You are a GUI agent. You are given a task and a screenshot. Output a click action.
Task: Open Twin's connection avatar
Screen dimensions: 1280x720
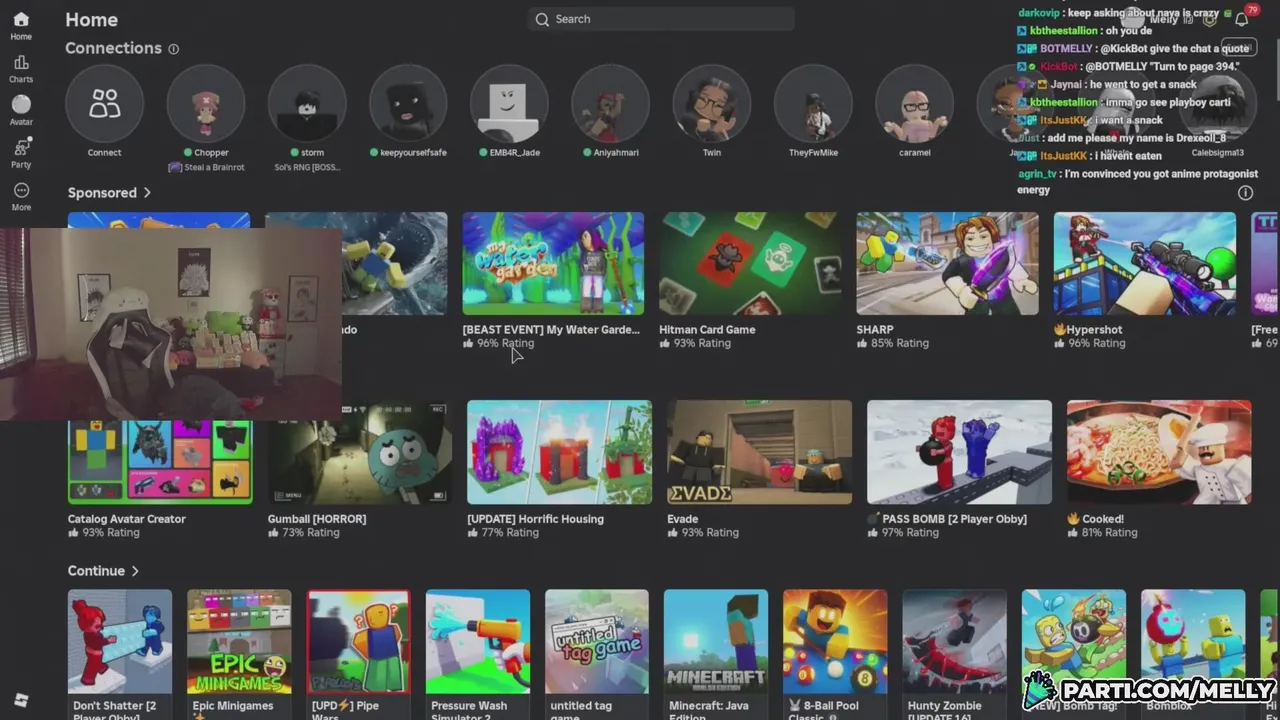click(711, 104)
